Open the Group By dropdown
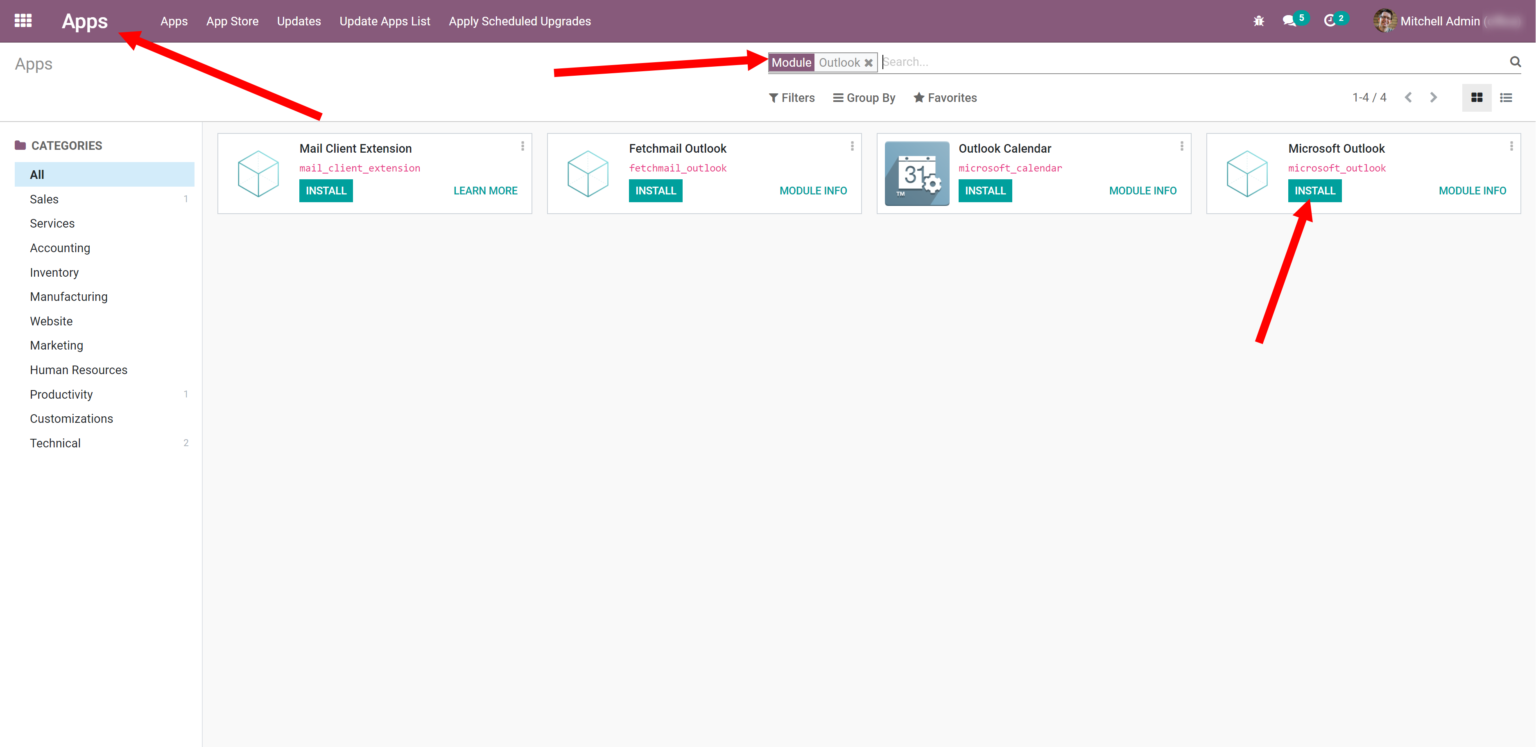 pos(864,97)
